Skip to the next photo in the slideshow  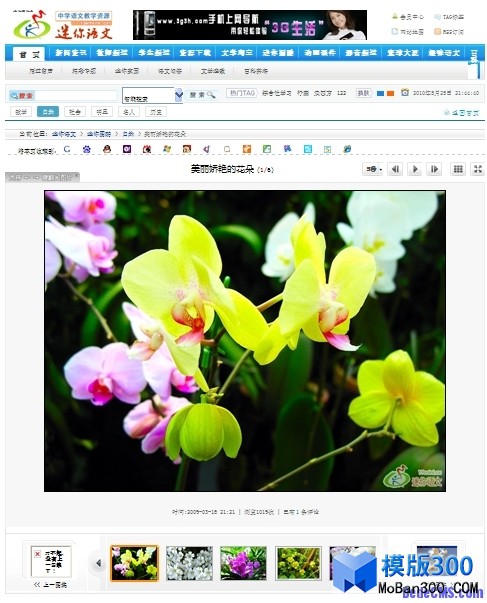tap(434, 169)
